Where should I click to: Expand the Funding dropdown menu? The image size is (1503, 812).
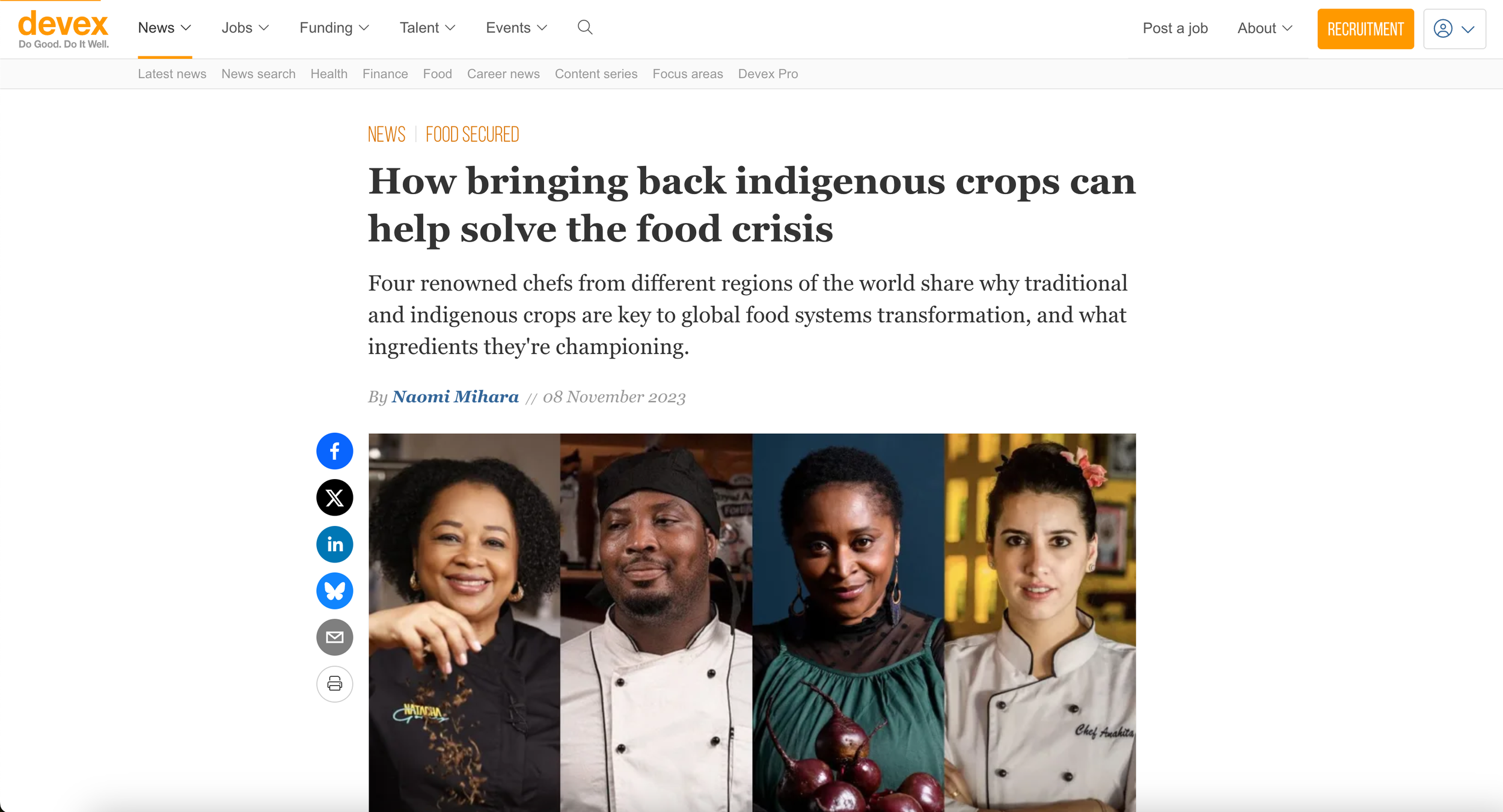tap(334, 28)
